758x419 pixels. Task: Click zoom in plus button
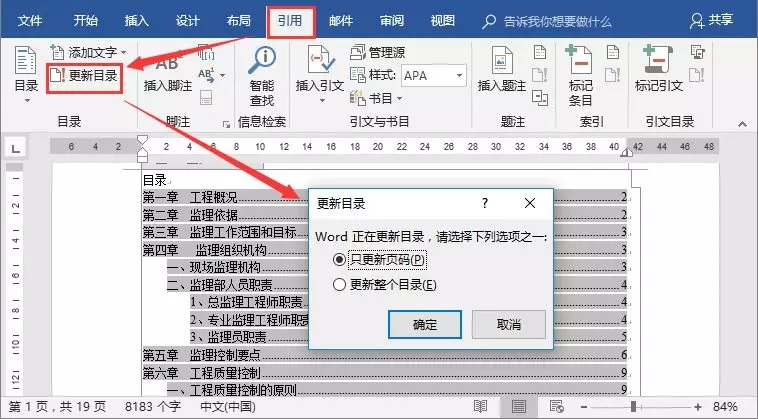click(x=698, y=407)
